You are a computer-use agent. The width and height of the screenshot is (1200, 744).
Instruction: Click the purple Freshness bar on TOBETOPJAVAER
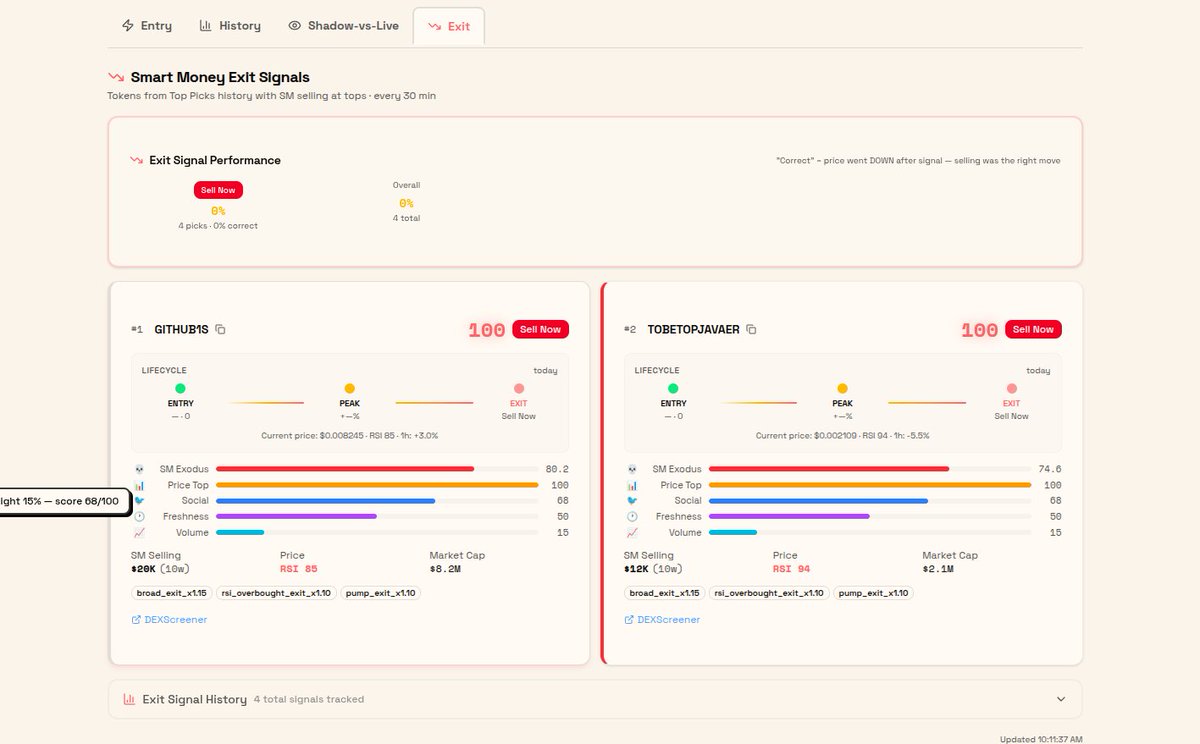pos(789,517)
